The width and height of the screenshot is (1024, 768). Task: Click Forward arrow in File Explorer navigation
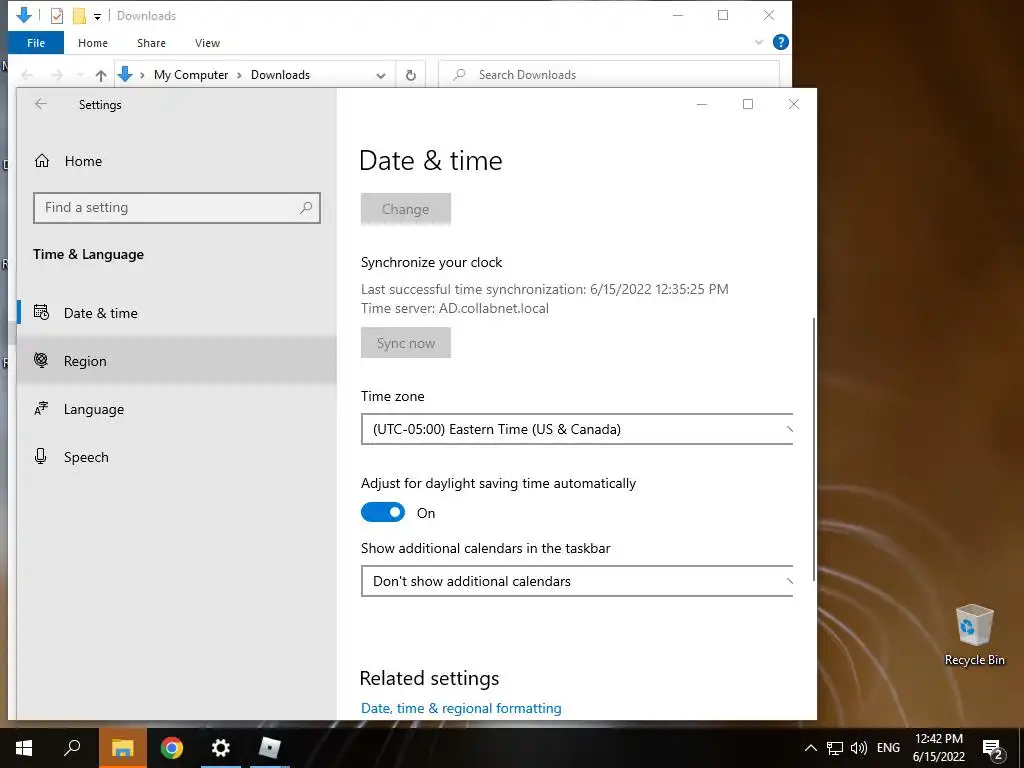pos(57,76)
